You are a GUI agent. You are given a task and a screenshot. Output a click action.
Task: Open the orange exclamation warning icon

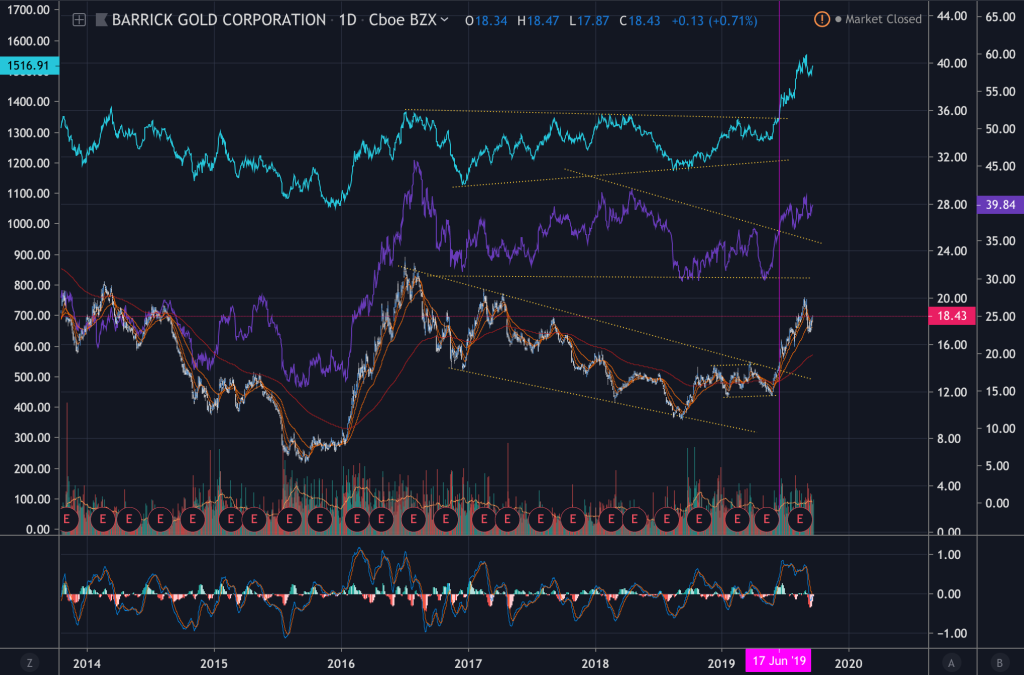coord(822,20)
